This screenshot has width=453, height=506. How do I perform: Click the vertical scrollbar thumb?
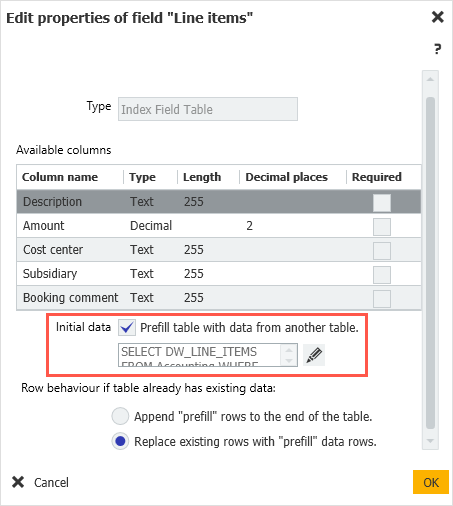[430, 263]
